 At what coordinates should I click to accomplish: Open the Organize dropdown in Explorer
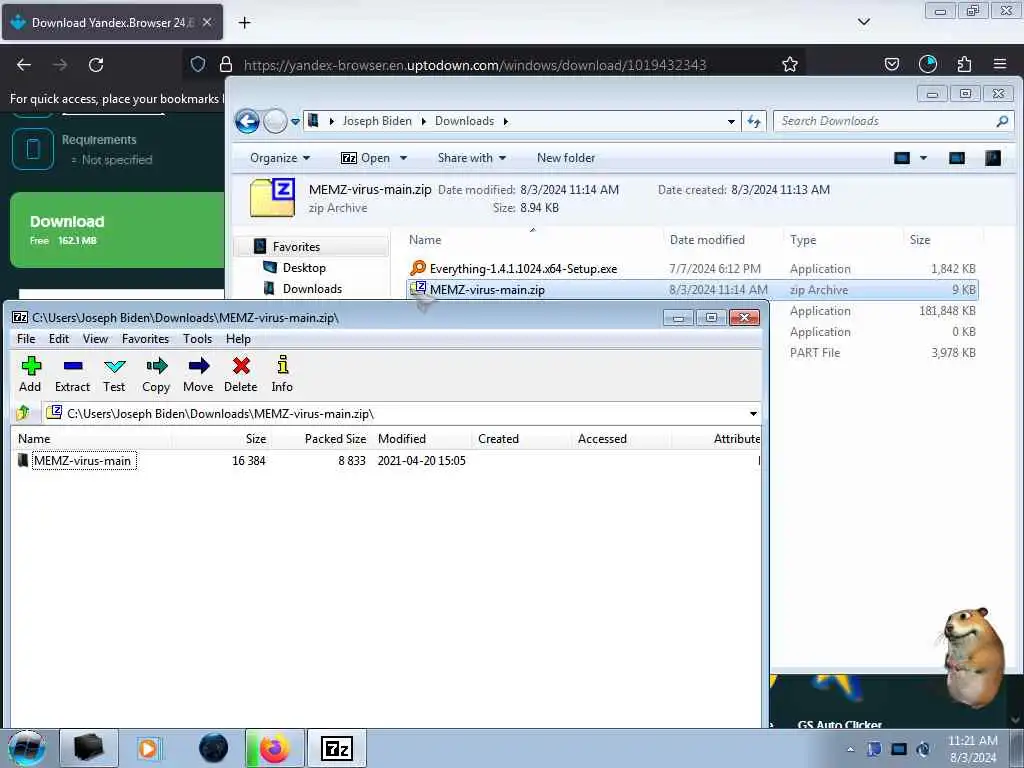pos(280,158)
